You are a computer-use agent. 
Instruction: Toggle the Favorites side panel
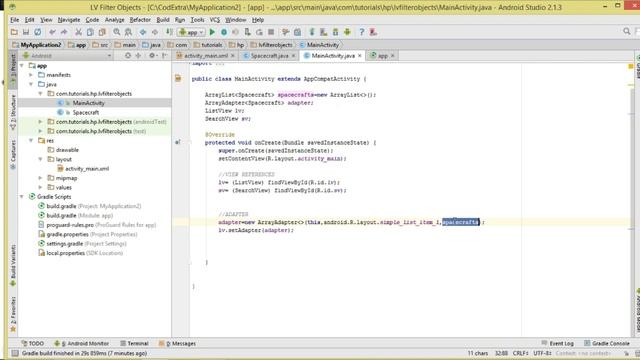pyautogui.click(x=13, y=314)
